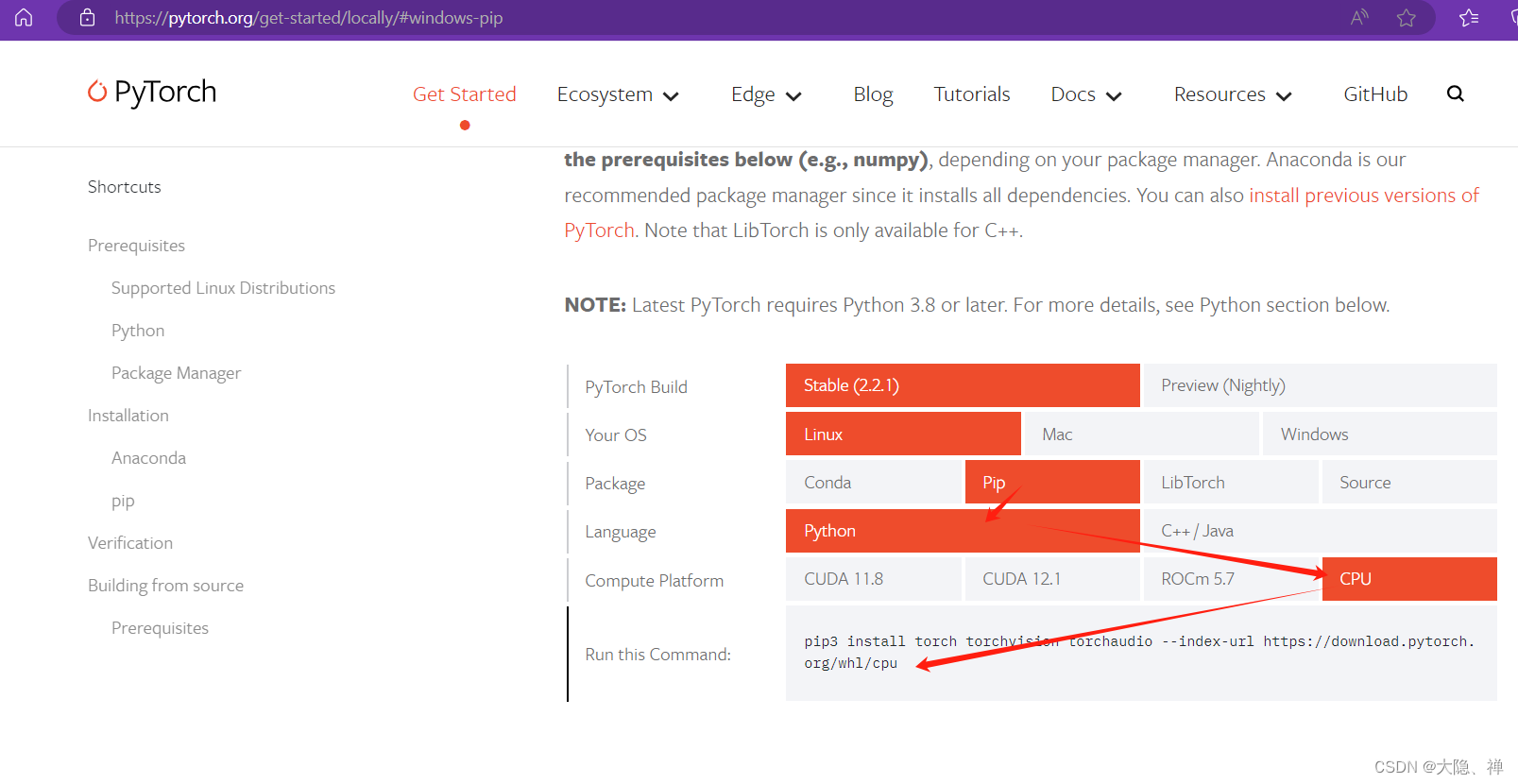This screenshot has height=784, width=1518.
Task: Jump to Installation section shortcut
Action: tap(128, 416)
